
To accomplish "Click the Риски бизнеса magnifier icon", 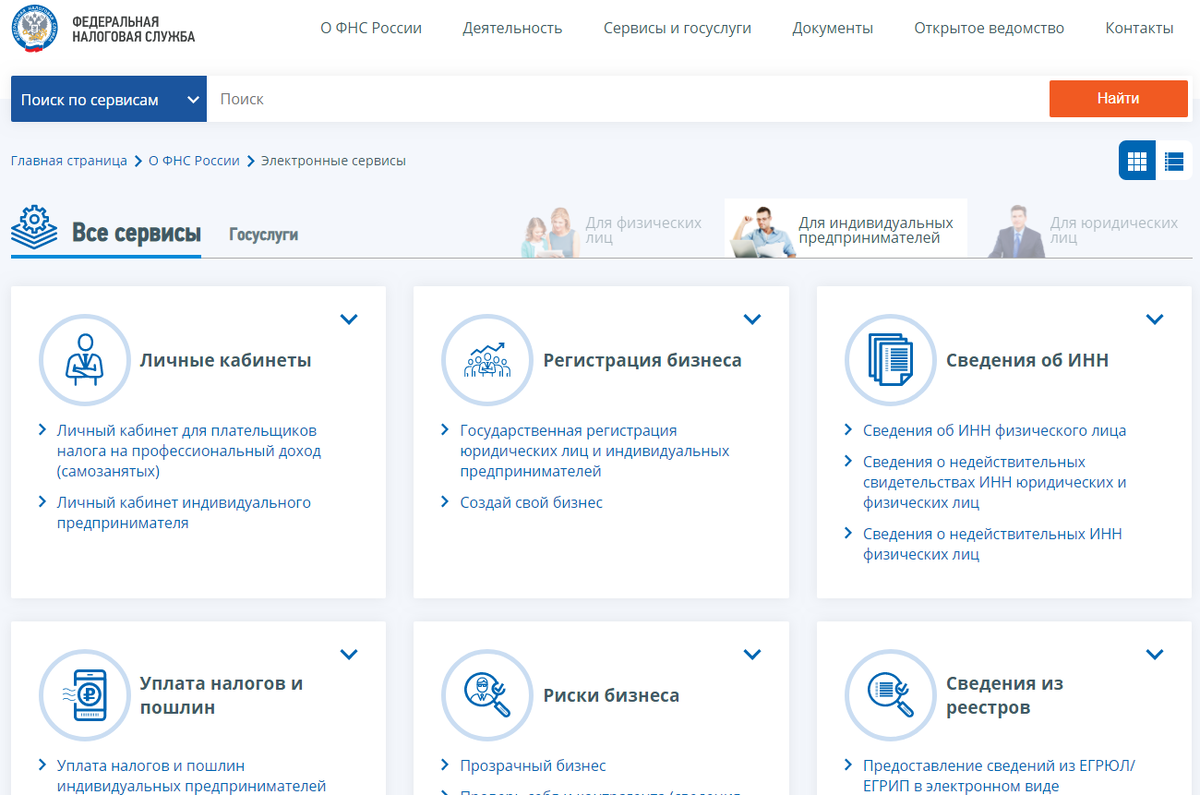I will pyautogui.click(x=487, y=695).
